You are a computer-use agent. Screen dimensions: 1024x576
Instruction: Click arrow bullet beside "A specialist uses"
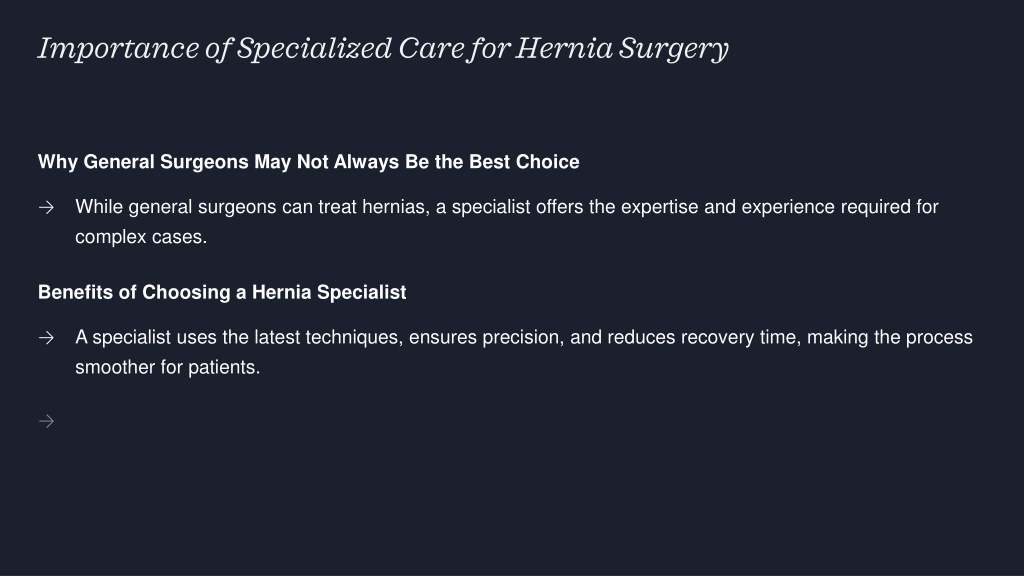[x=46, y=338]
